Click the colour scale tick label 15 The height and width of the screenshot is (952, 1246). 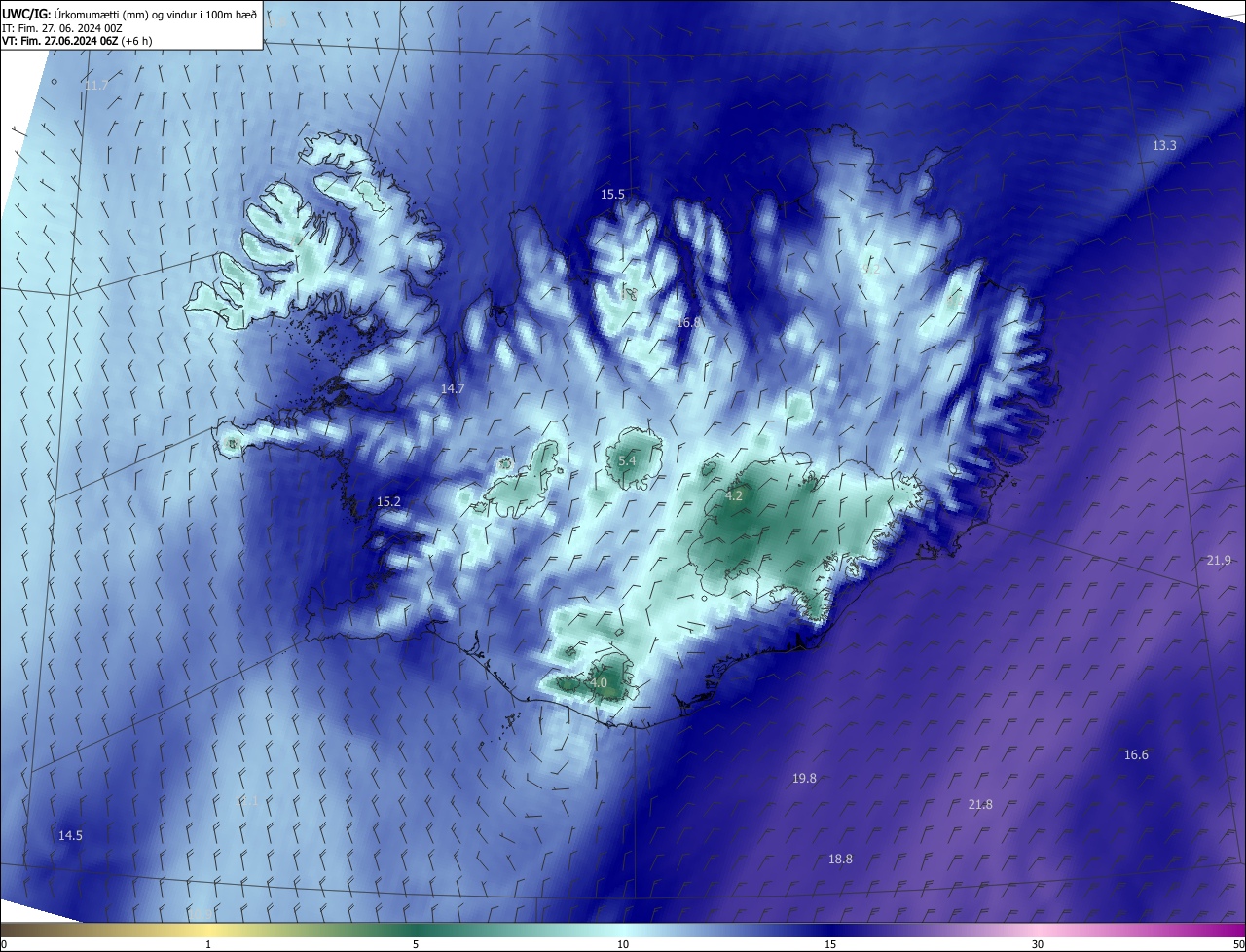point(830,944)
